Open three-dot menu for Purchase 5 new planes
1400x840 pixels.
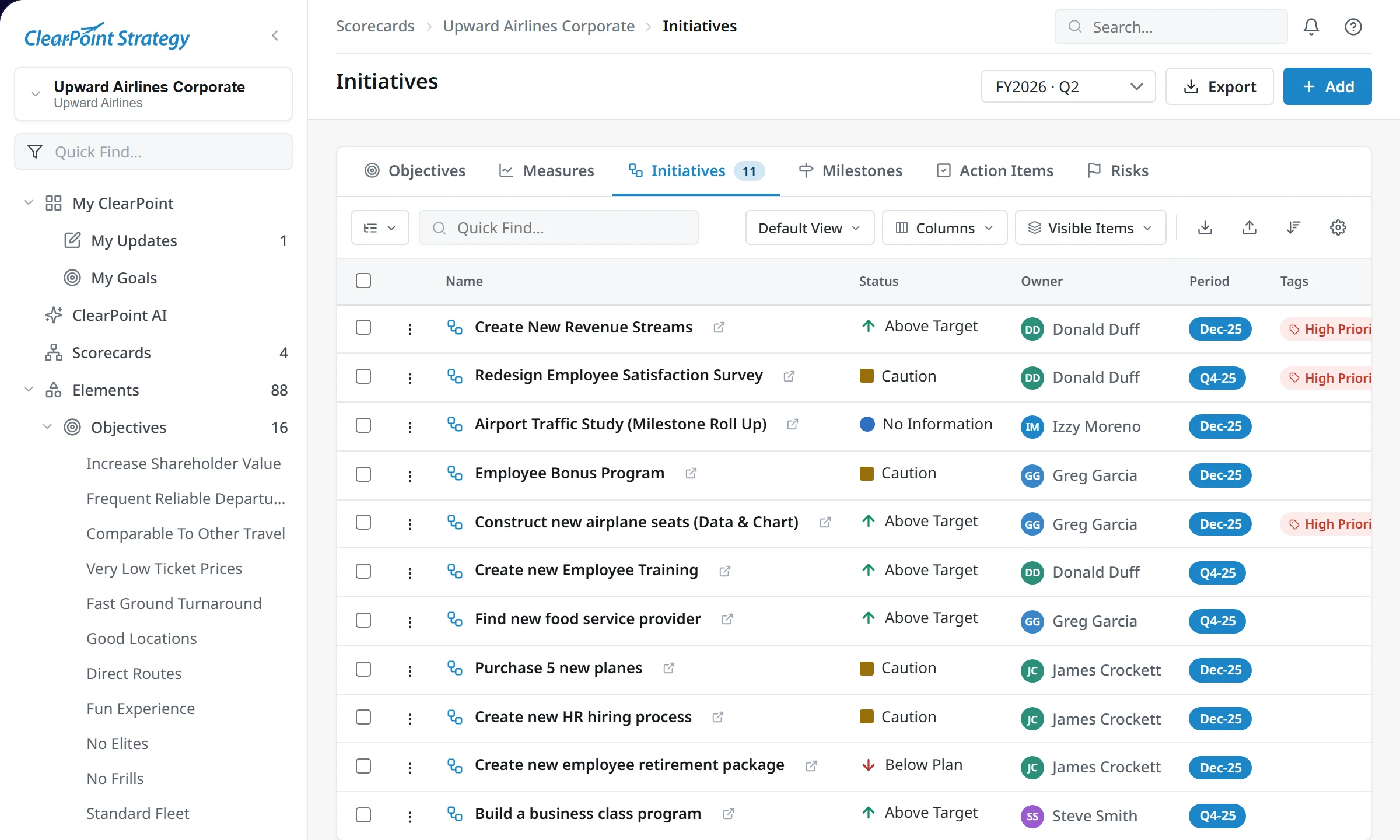coord(410,671)
